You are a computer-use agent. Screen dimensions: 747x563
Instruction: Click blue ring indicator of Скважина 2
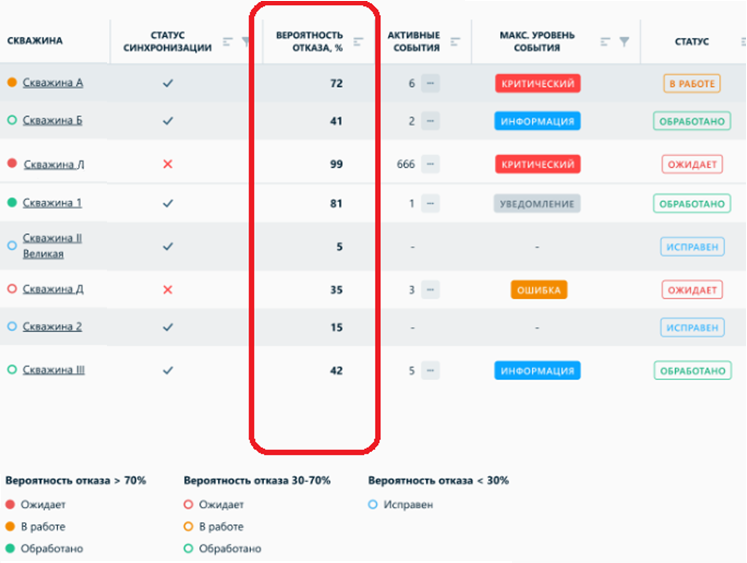12,326
